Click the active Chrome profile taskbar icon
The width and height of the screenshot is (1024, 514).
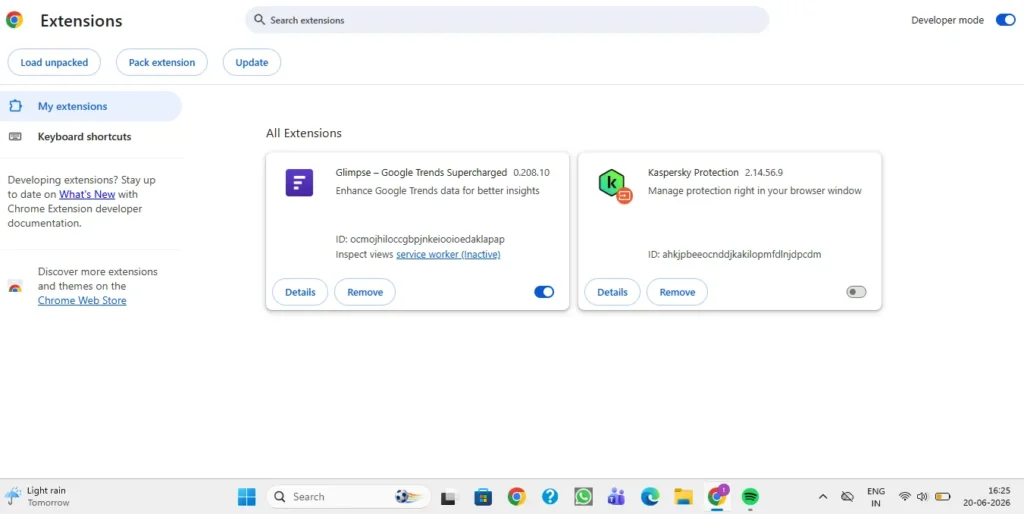[x=717, y=497]
